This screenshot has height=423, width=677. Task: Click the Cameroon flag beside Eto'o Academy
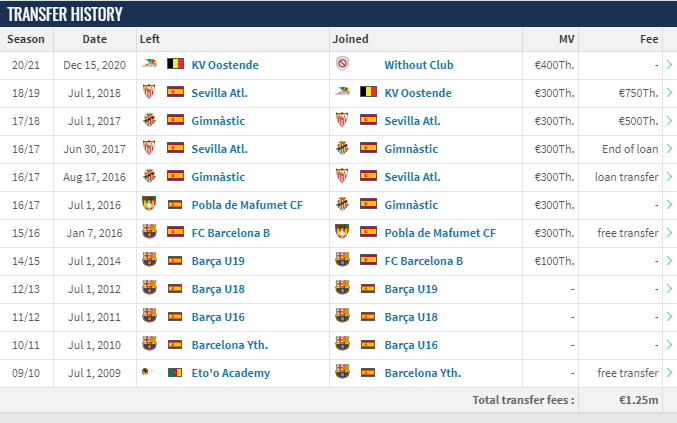(x=175, y=372)
